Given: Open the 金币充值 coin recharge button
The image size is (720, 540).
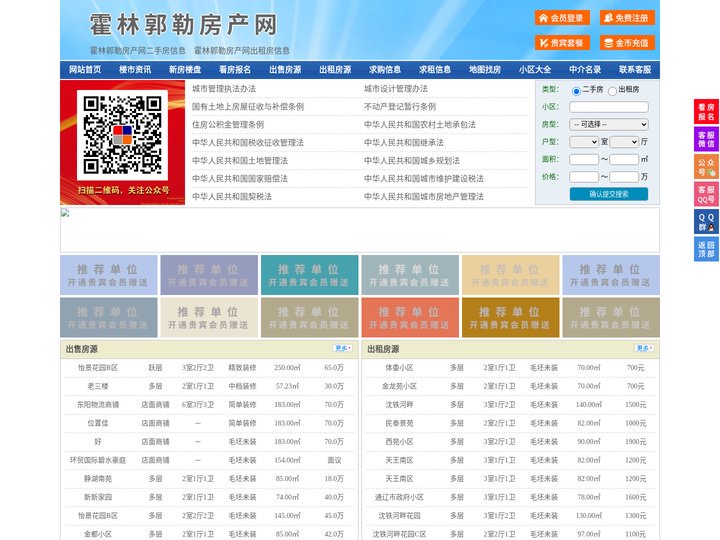Looking at the screenshot, I should [627, 43].
